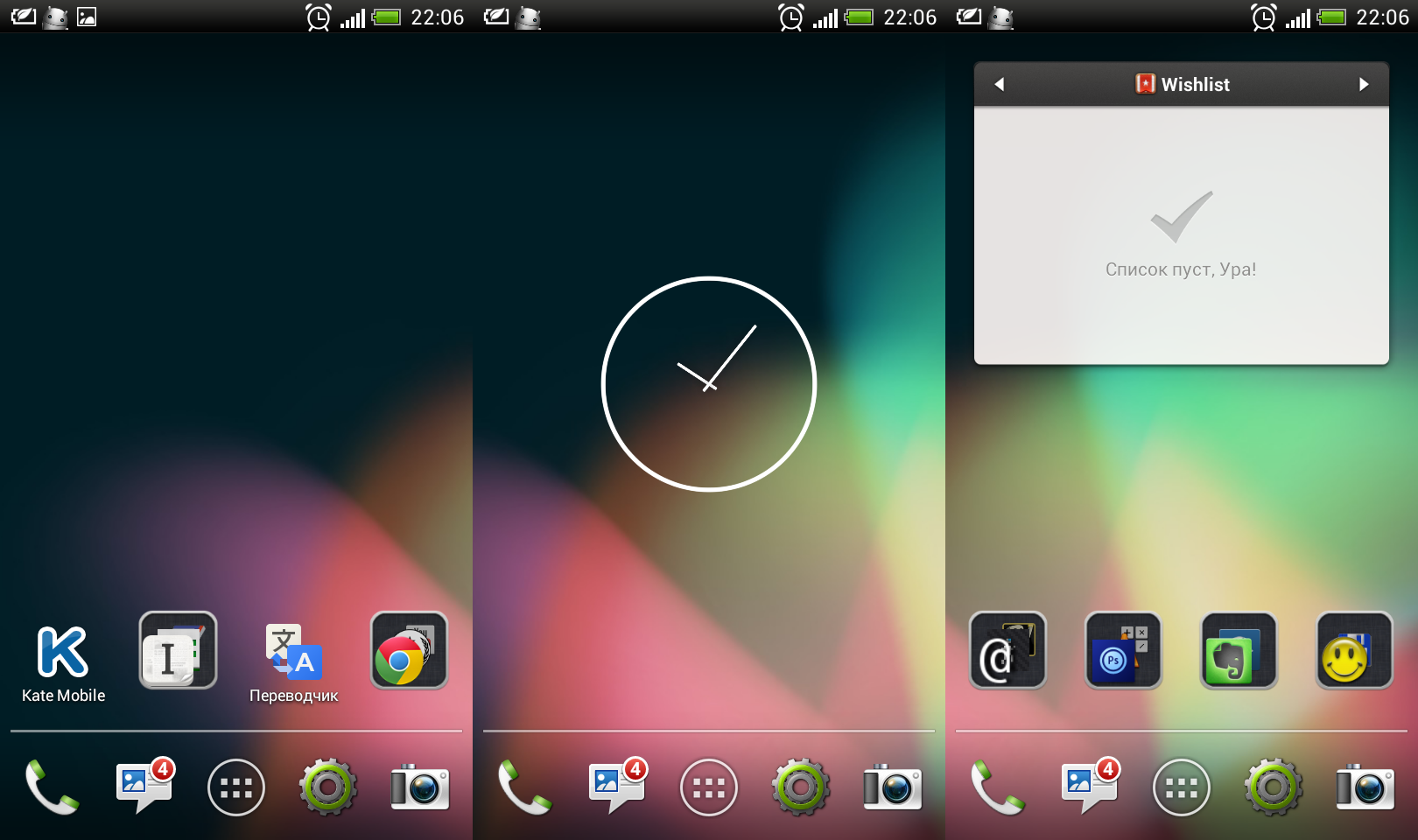Open the folder with the Chrome icon
The width and height of the screenshot is (1418, 840).
point(409,650)
